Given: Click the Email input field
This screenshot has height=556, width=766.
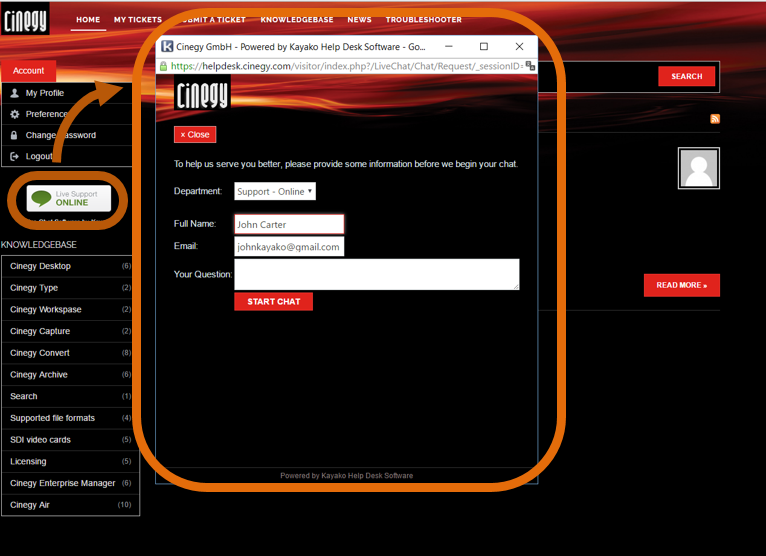Looking at the screenshot, I should coord(289,247).
